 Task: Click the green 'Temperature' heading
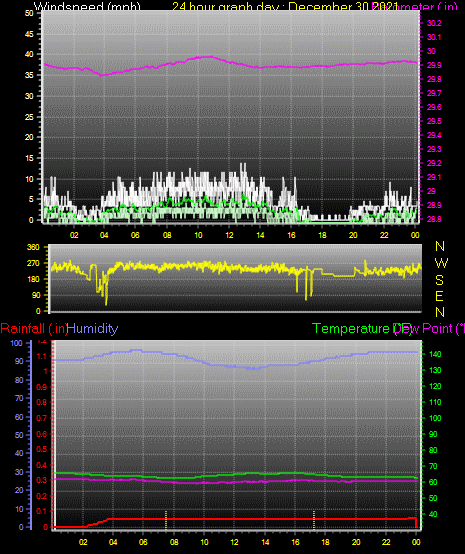click(351, 329)
